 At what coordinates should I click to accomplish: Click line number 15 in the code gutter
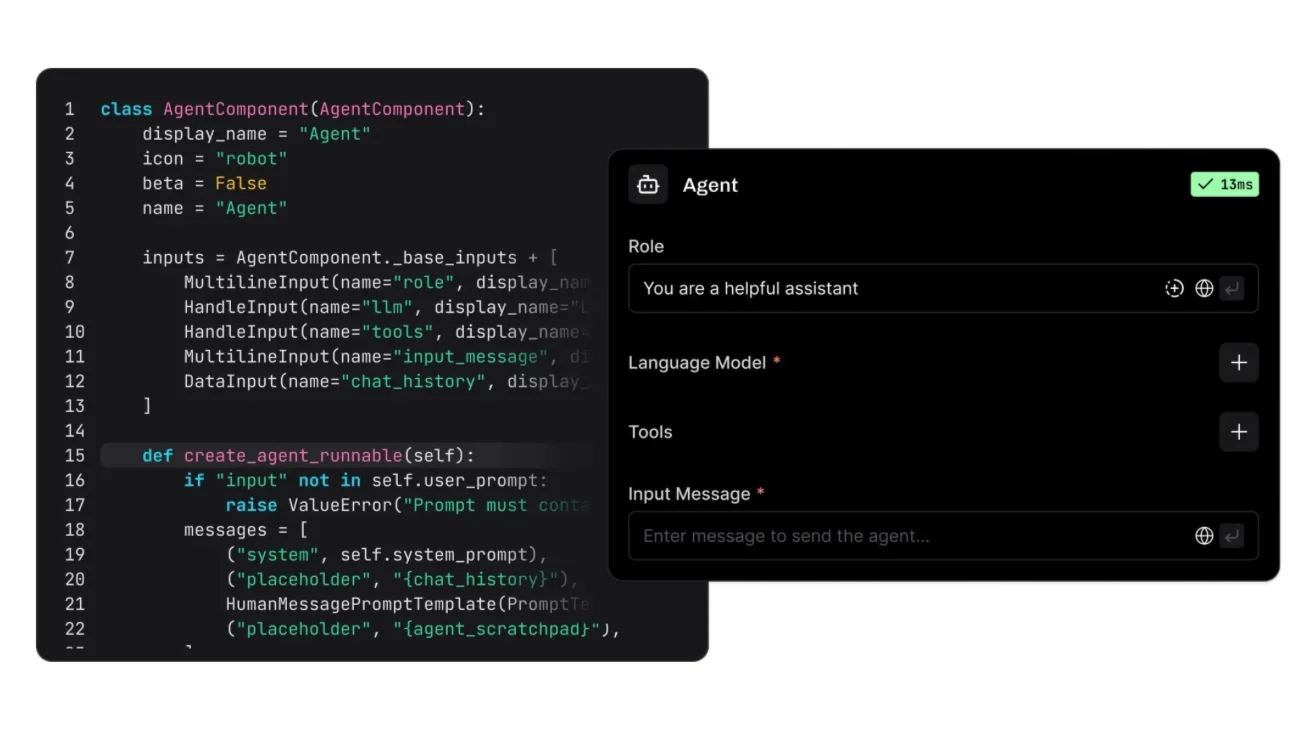(x=75, y=456)
